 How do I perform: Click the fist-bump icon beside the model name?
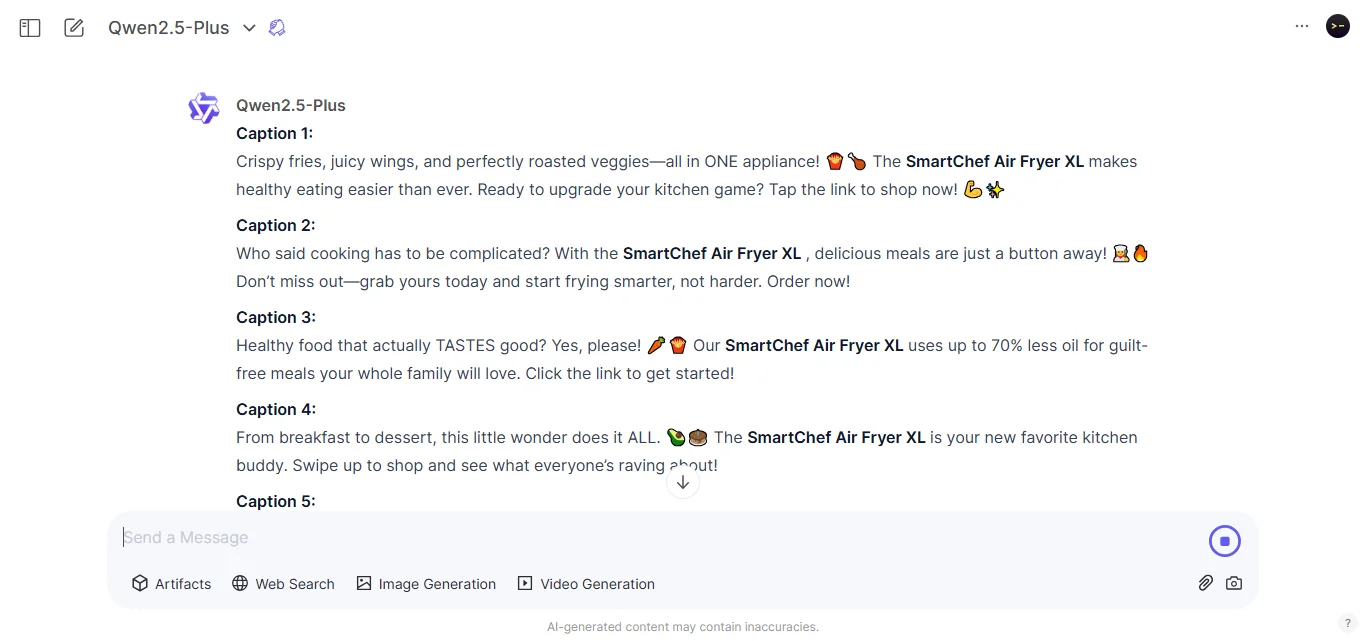(x=277, y=27)
